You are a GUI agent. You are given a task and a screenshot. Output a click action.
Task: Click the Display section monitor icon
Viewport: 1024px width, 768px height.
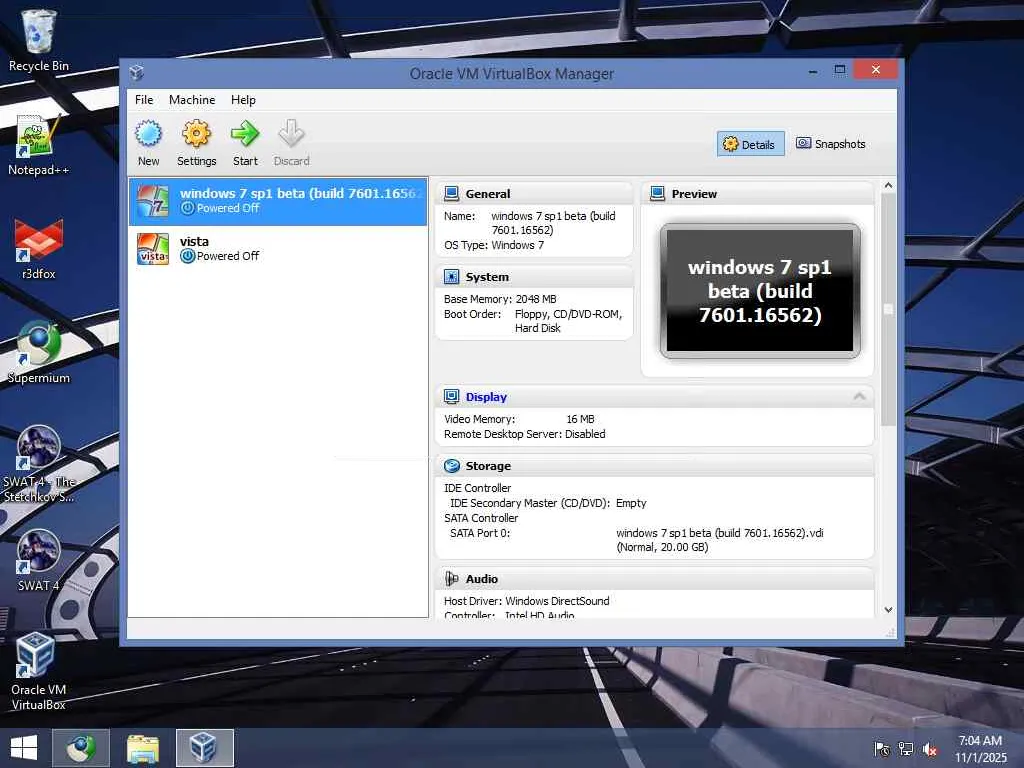pyautogui.click(x=451, y=396)
